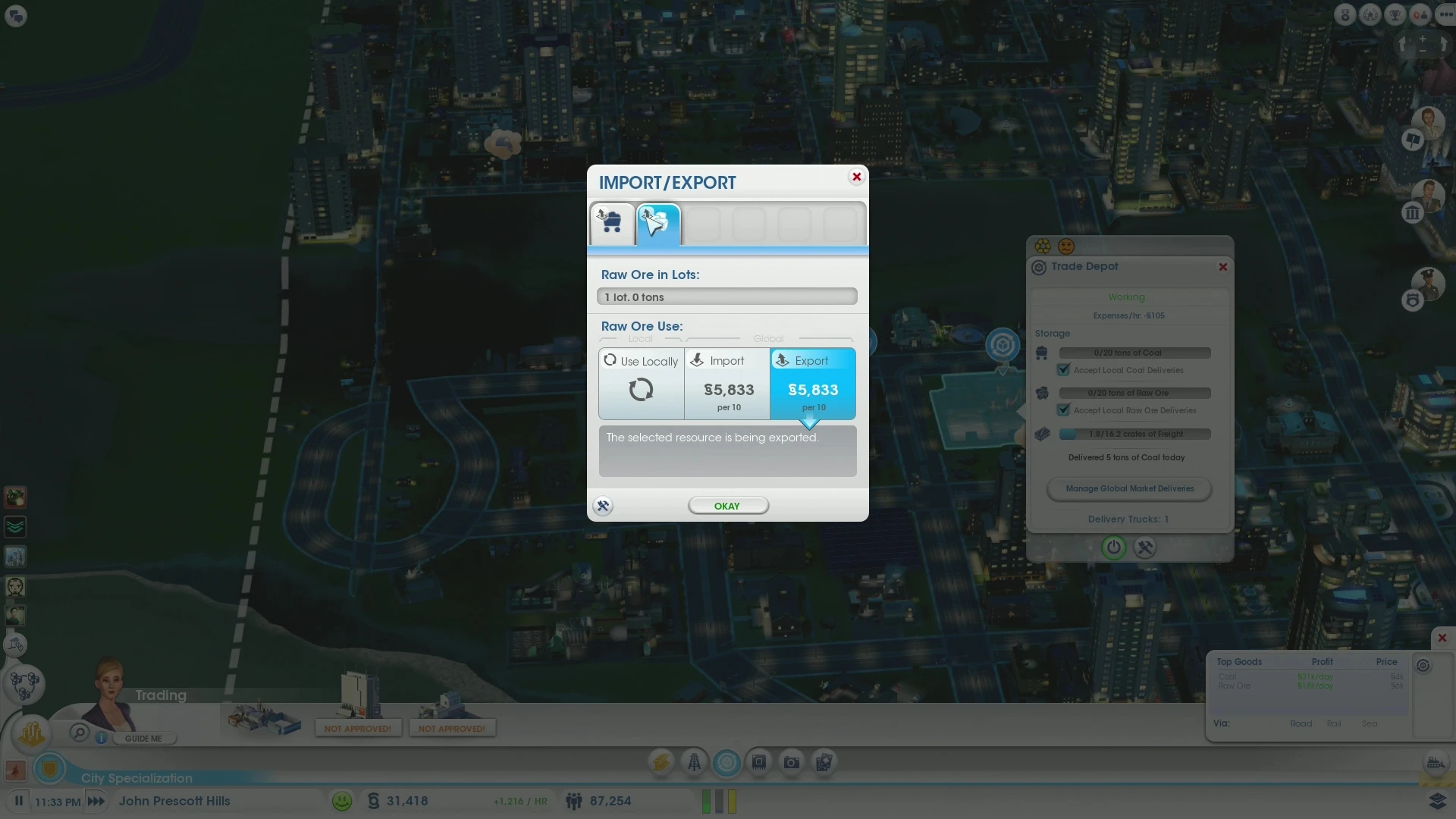This screenshot has height=819, width=1456.
Task: Open the region view hexagon icon
Action: coord(25,685)
